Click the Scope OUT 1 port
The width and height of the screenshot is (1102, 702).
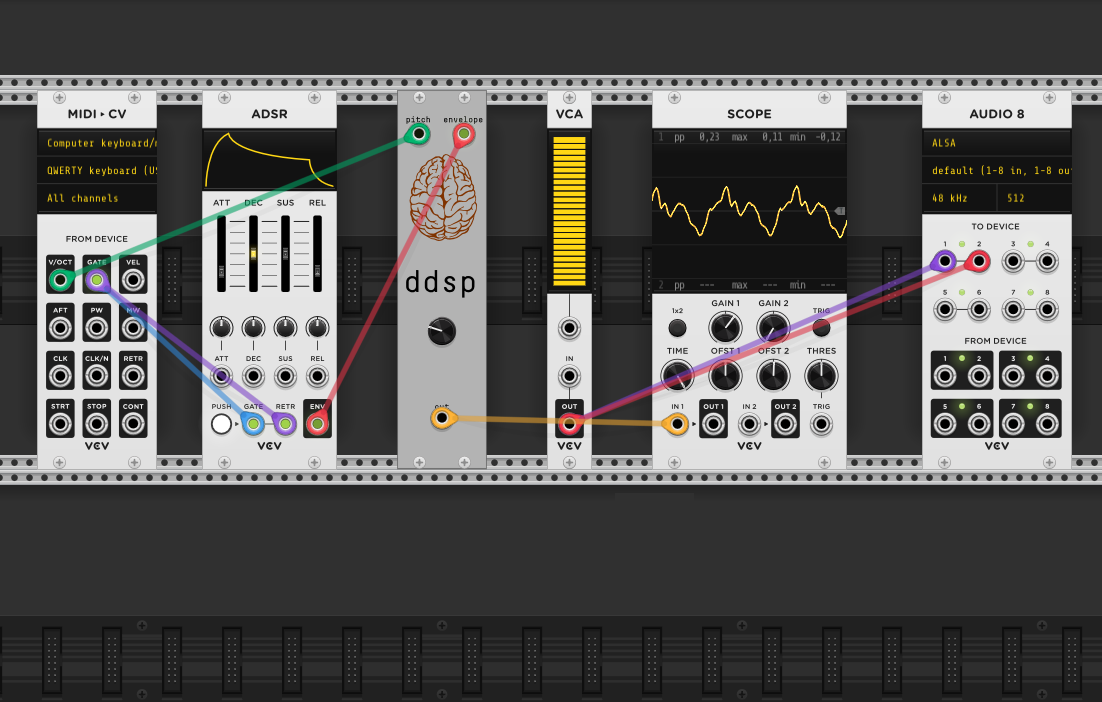[713, 424]
